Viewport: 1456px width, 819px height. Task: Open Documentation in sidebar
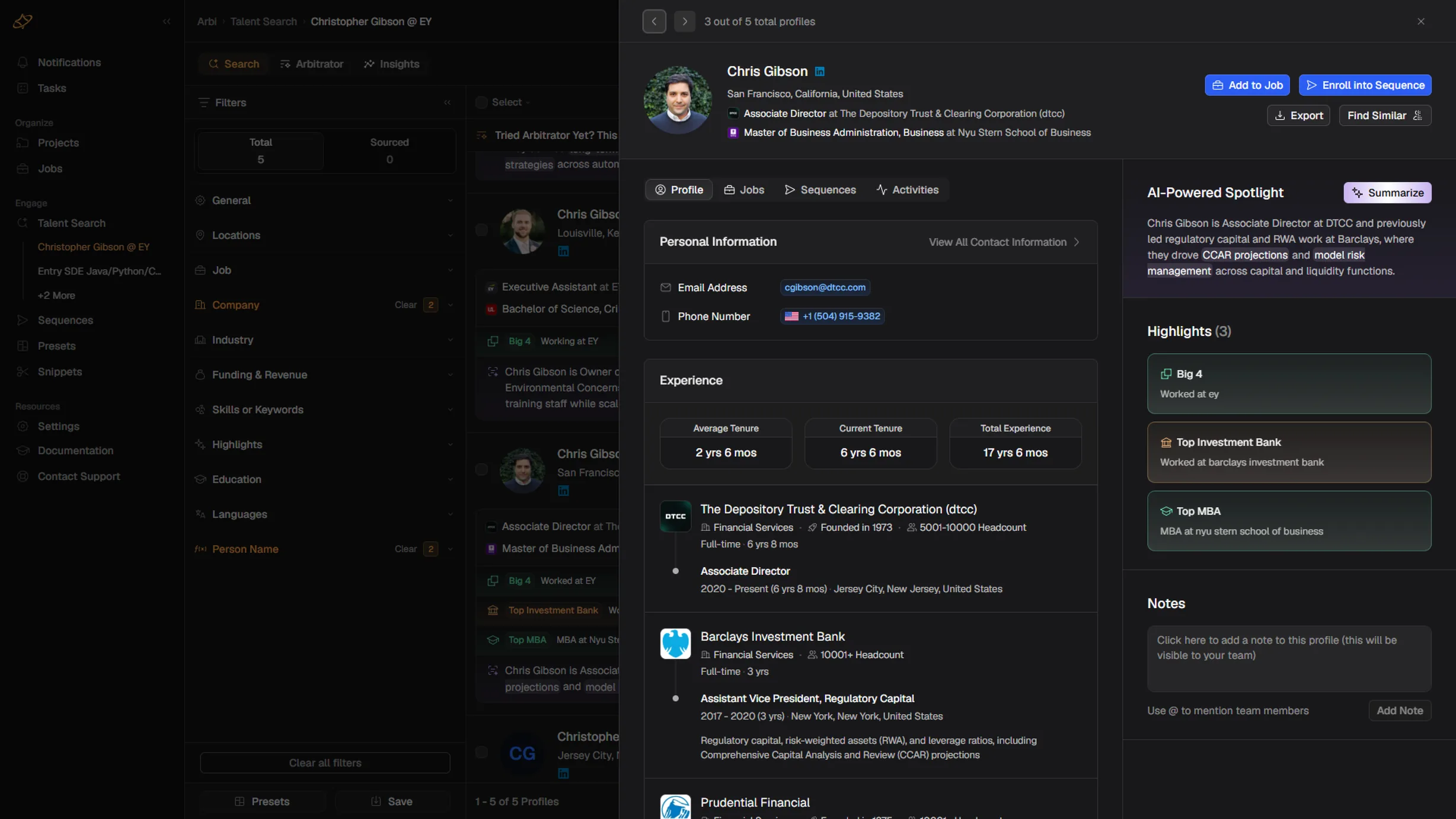tap(75, 451)
